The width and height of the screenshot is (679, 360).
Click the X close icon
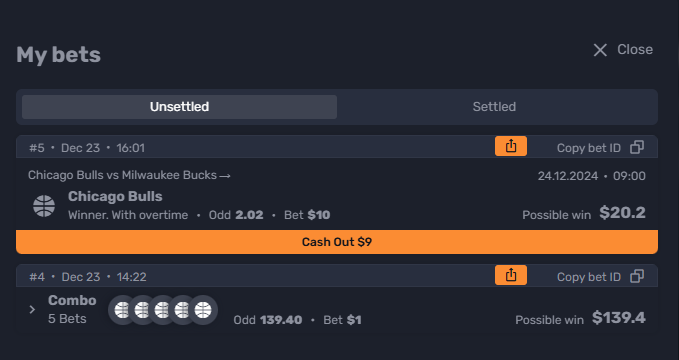coord(600,50)
